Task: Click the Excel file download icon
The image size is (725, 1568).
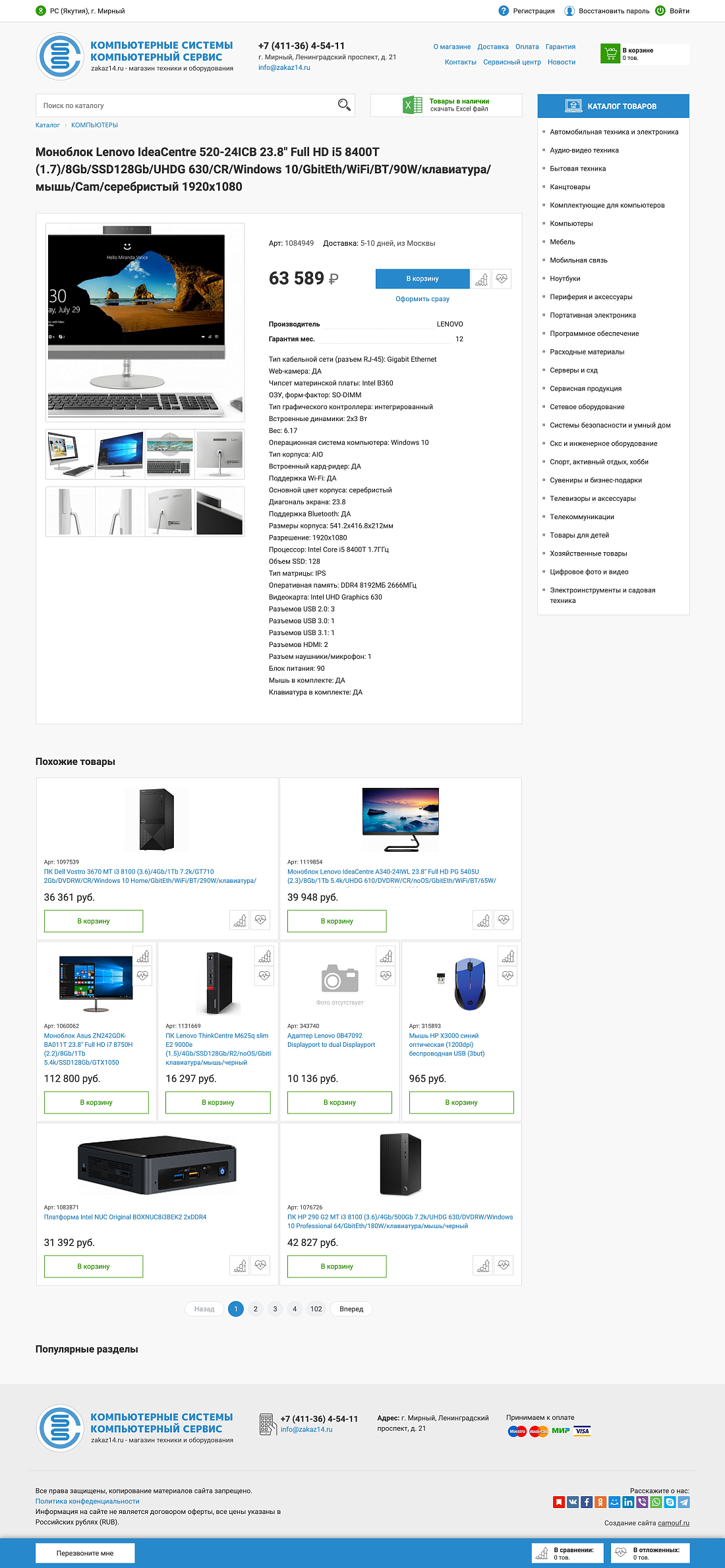Action: pyautogui.click(x=413, y=105)
